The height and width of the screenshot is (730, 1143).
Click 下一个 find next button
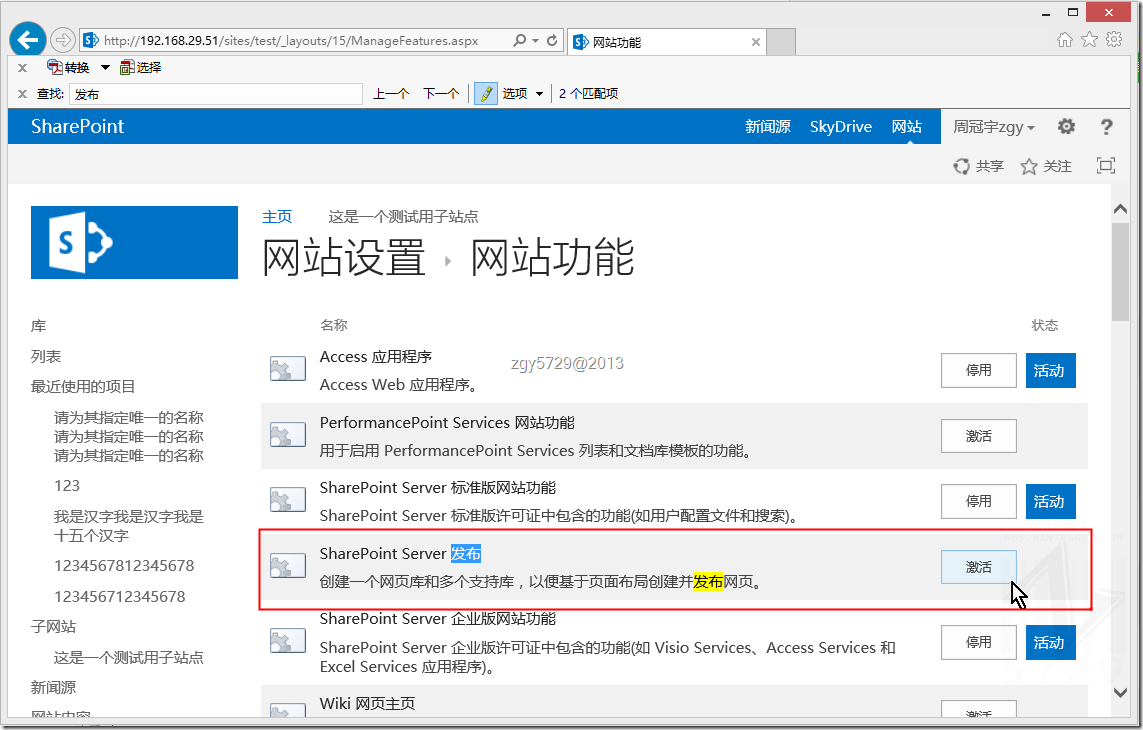click(441, 93)
